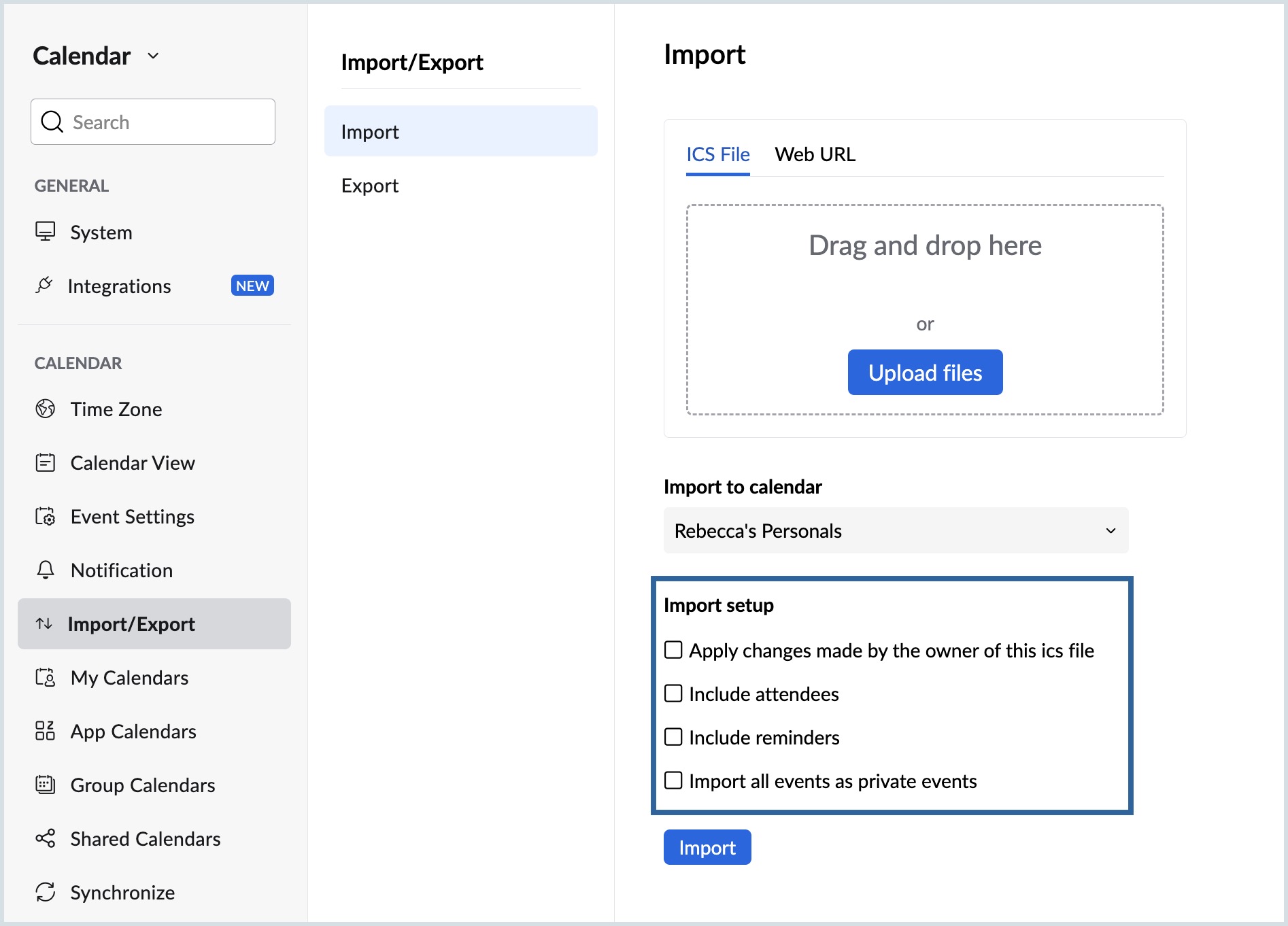Select Export in the Import/Export menu
Screen dimensions: 1288x926
click(x=370, y=186)
